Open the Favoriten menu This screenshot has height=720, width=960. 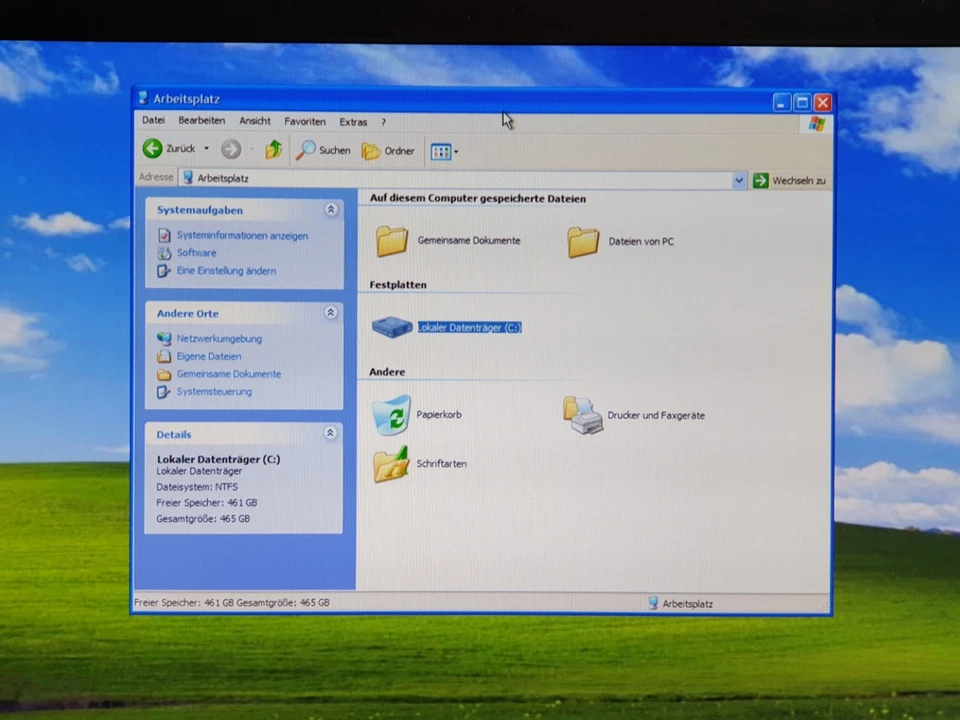pyautogui.click(x=305, y=122)
